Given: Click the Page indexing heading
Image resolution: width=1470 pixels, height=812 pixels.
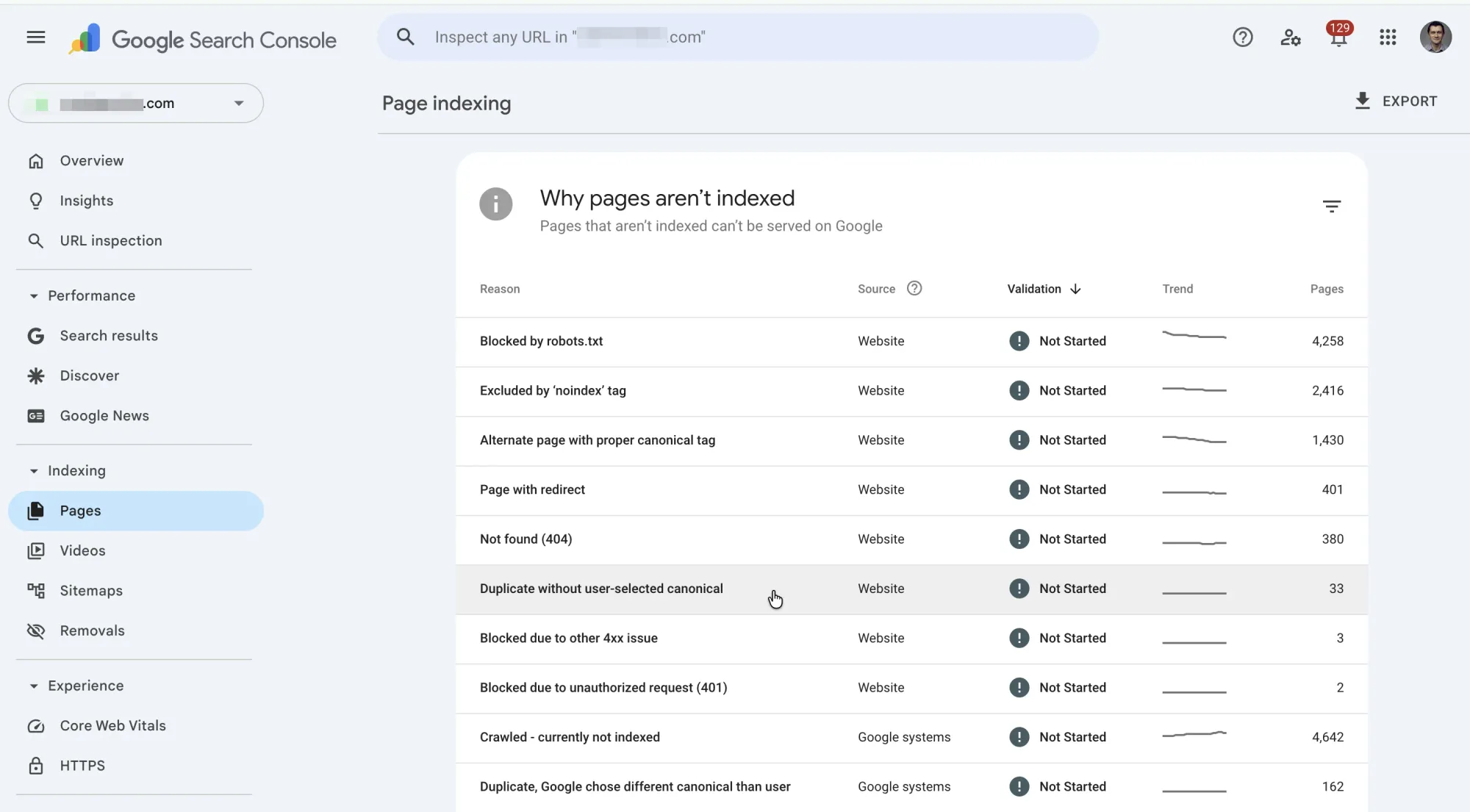Looking at the screenshot, I should pos(446,104).
